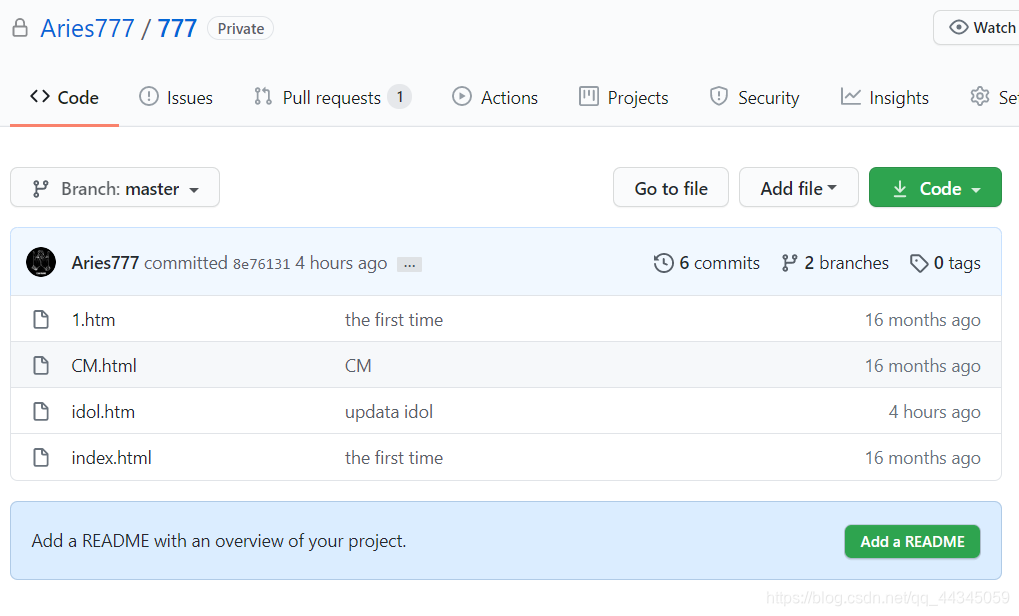Open the 'the first time' commit for 1.htm

394,320
